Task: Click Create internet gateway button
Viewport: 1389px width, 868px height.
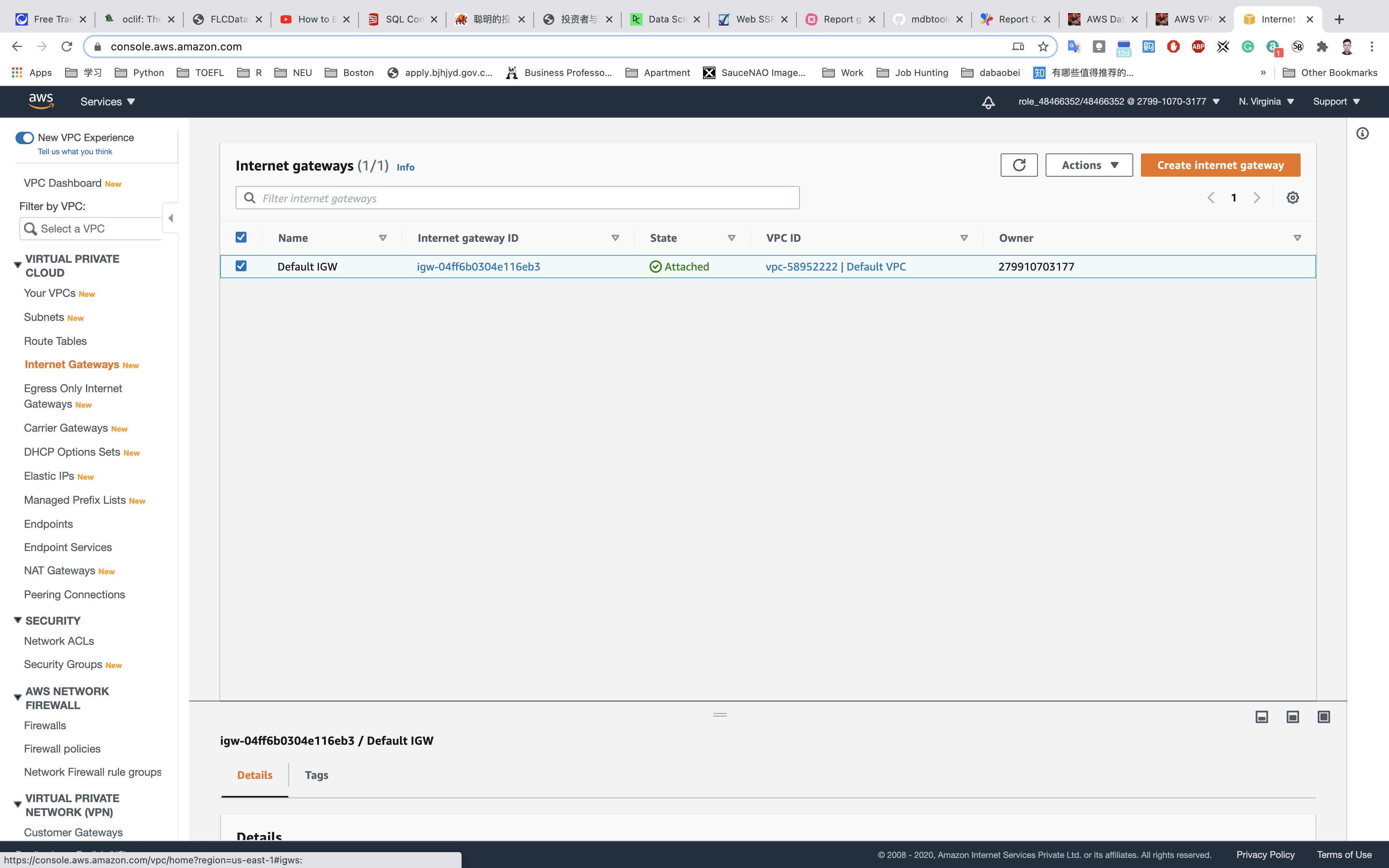Action: [x=1220, y=165]
